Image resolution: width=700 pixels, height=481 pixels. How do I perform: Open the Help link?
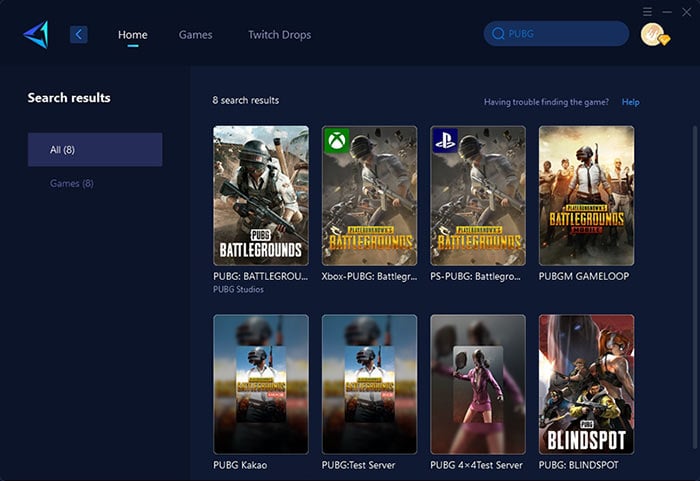(630, 102)
